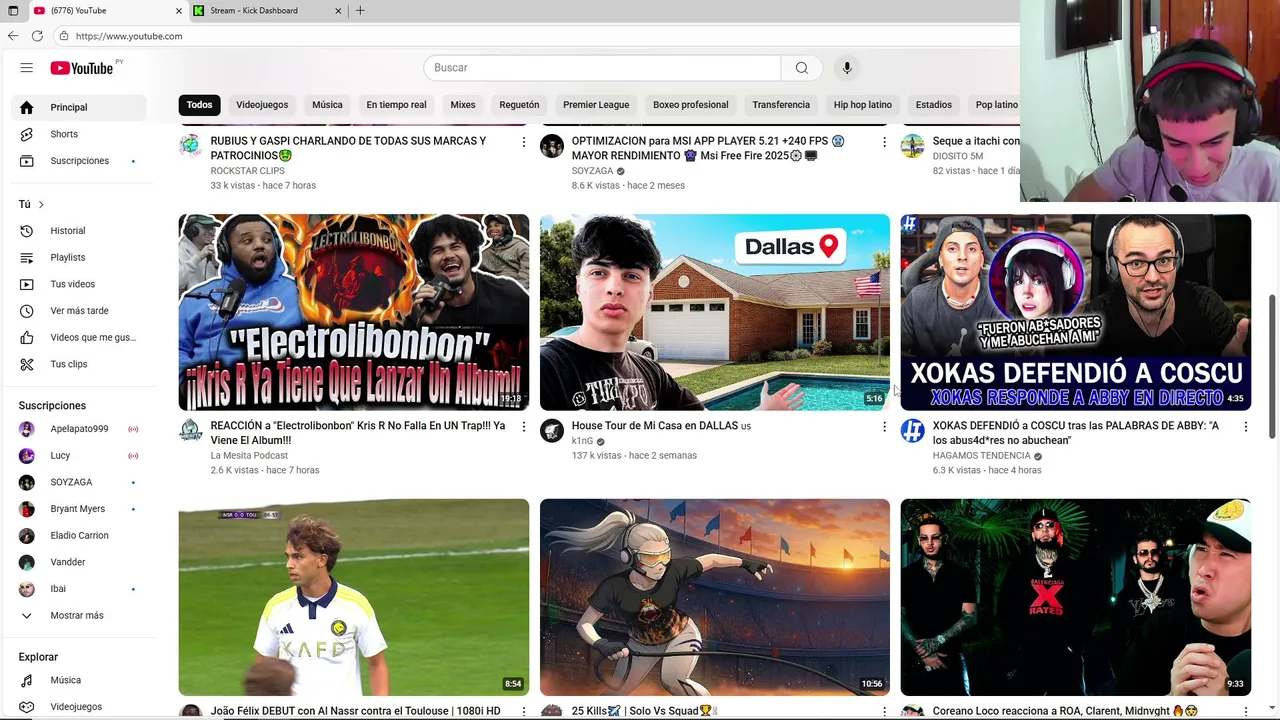The width and height of the screenshot is (1280, 720).
Task: Open Música under Explorar
Action: pyautogui.click(x=78, y=680)
